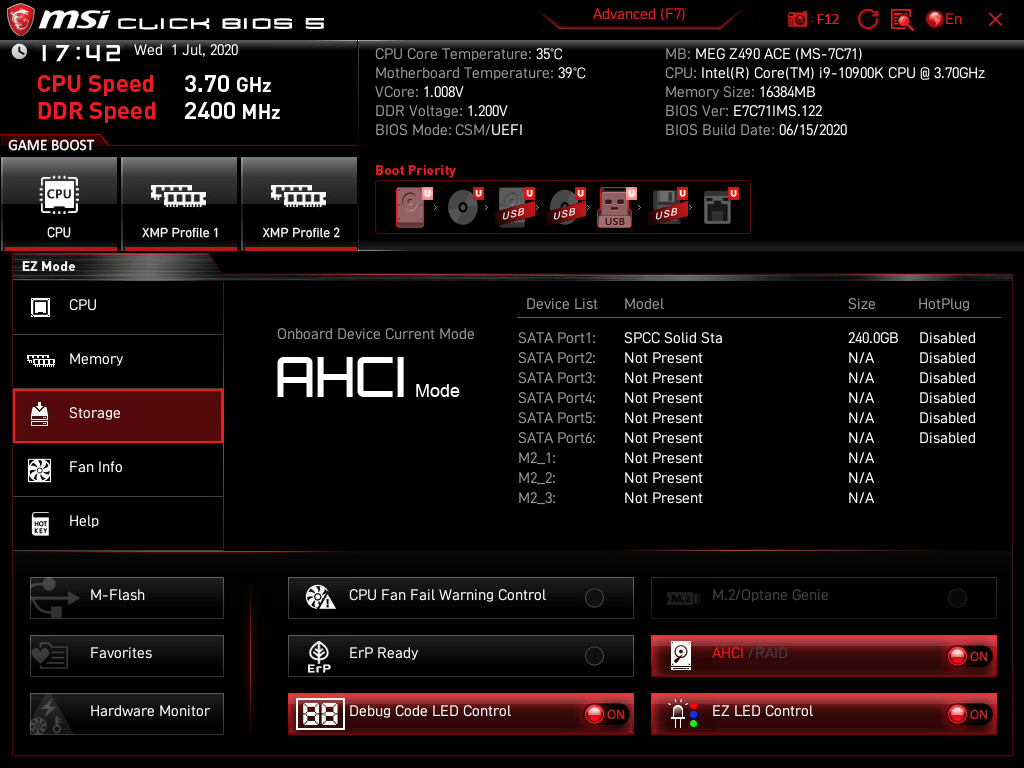The image size is (1024, 768).
Task: Open the M-Flash utility
Action: [x=126, y=597]
